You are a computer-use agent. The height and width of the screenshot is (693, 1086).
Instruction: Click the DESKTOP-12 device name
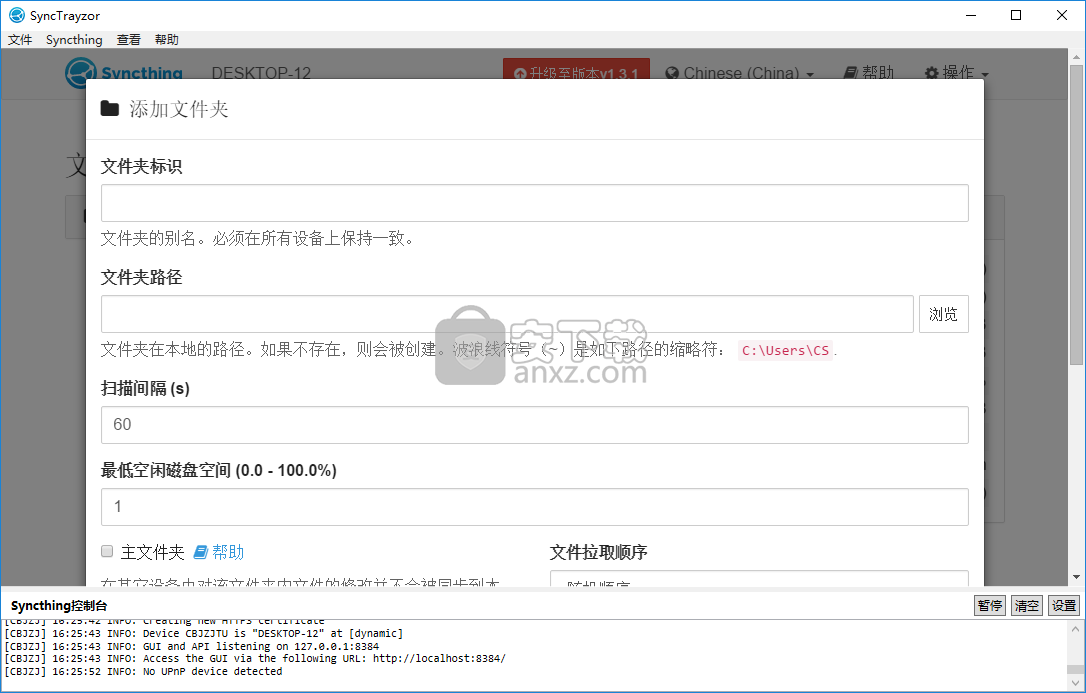[261, 73]
